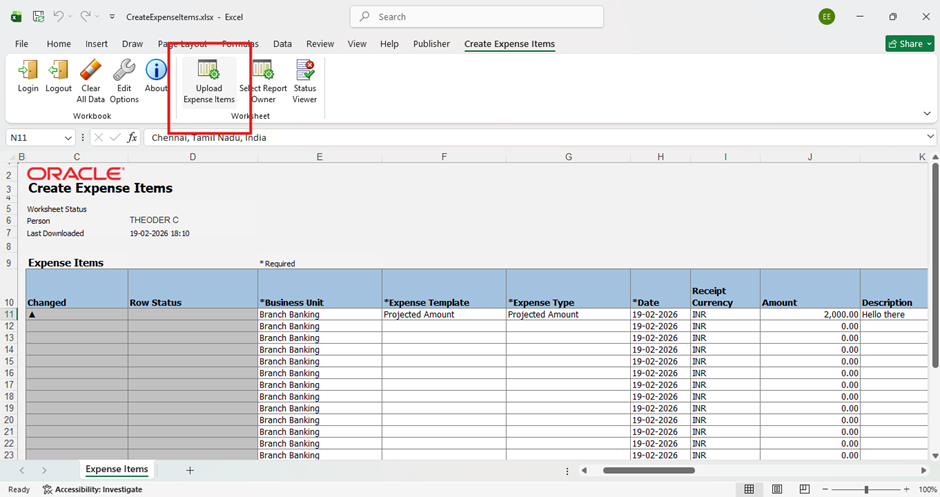Open the Share button dropdown
Viewport: 940px width, 497px height.
coord(929,44)
